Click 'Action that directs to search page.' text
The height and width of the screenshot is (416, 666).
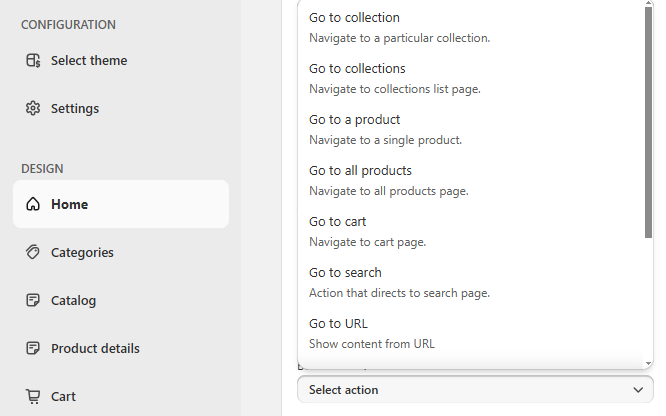click(x=399, y=293)
